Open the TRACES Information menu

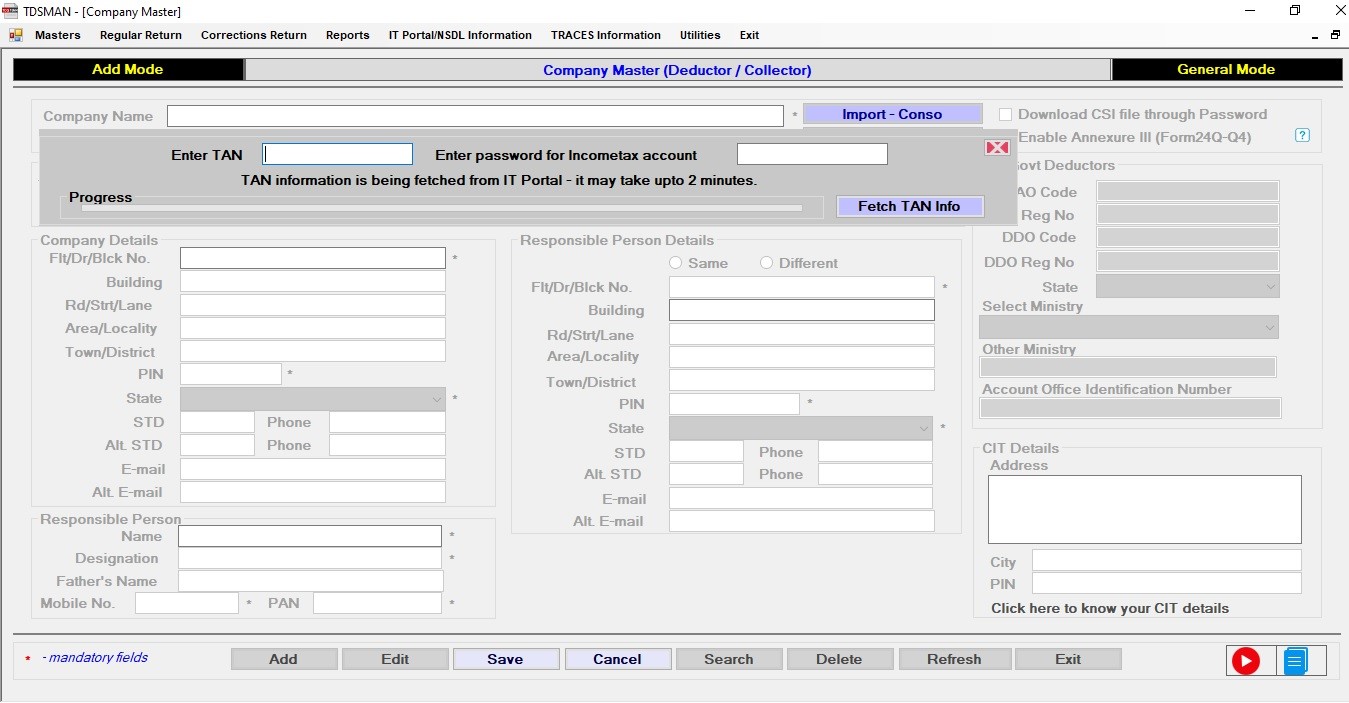[x=605, y=35]
